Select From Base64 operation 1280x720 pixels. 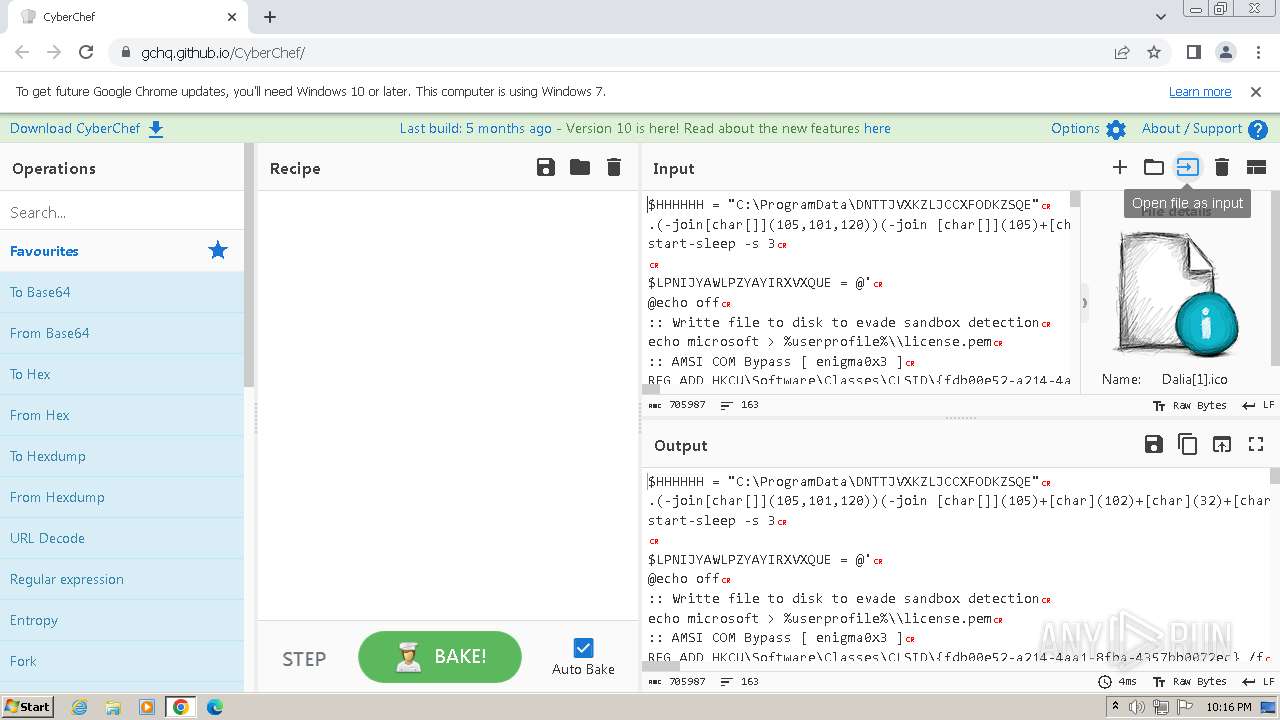(122, 333)
